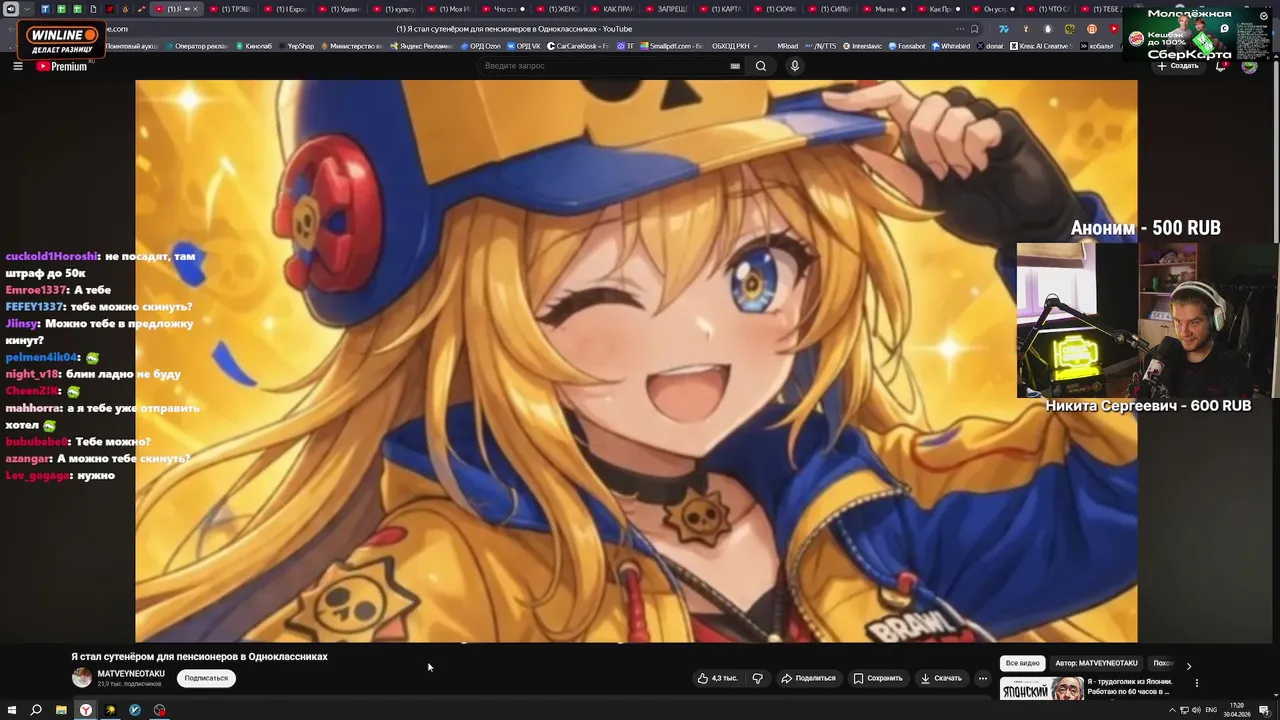1280x720 pixels.
Task: Click the teal translate extension icon
Action: (1004, 29)
